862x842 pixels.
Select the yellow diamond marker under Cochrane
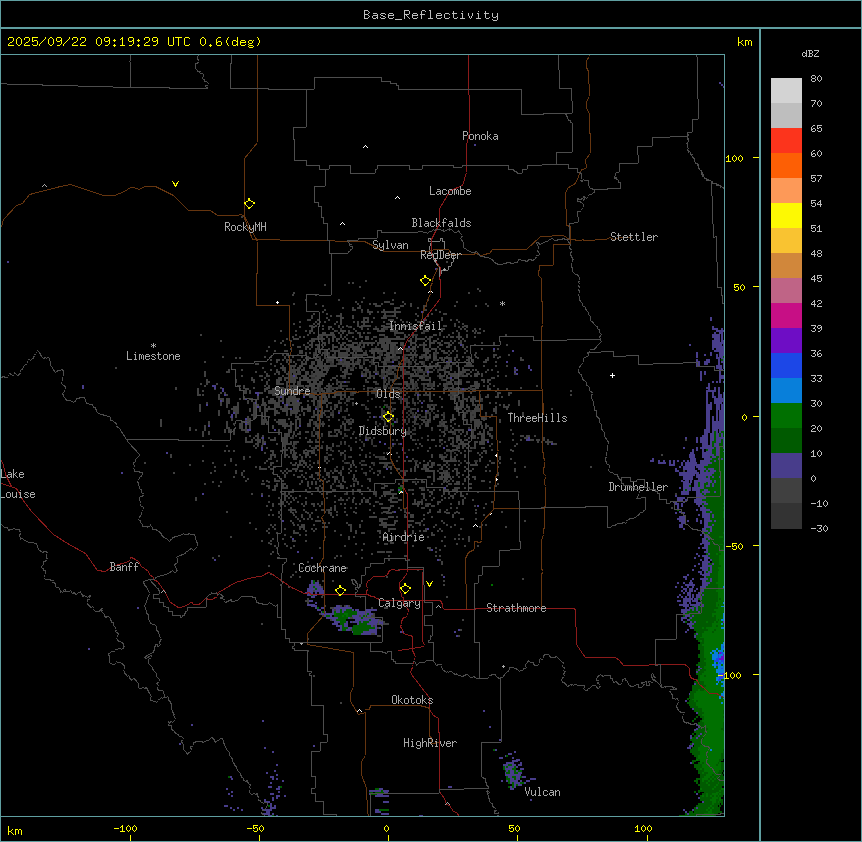coord(340,591)
